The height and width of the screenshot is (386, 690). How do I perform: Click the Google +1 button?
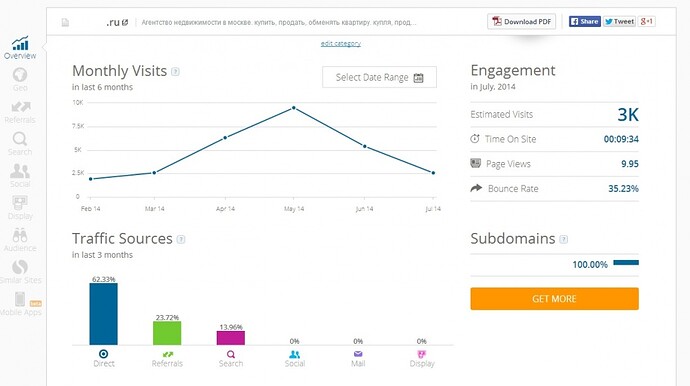pyautogui.click(x=647, y=21)
